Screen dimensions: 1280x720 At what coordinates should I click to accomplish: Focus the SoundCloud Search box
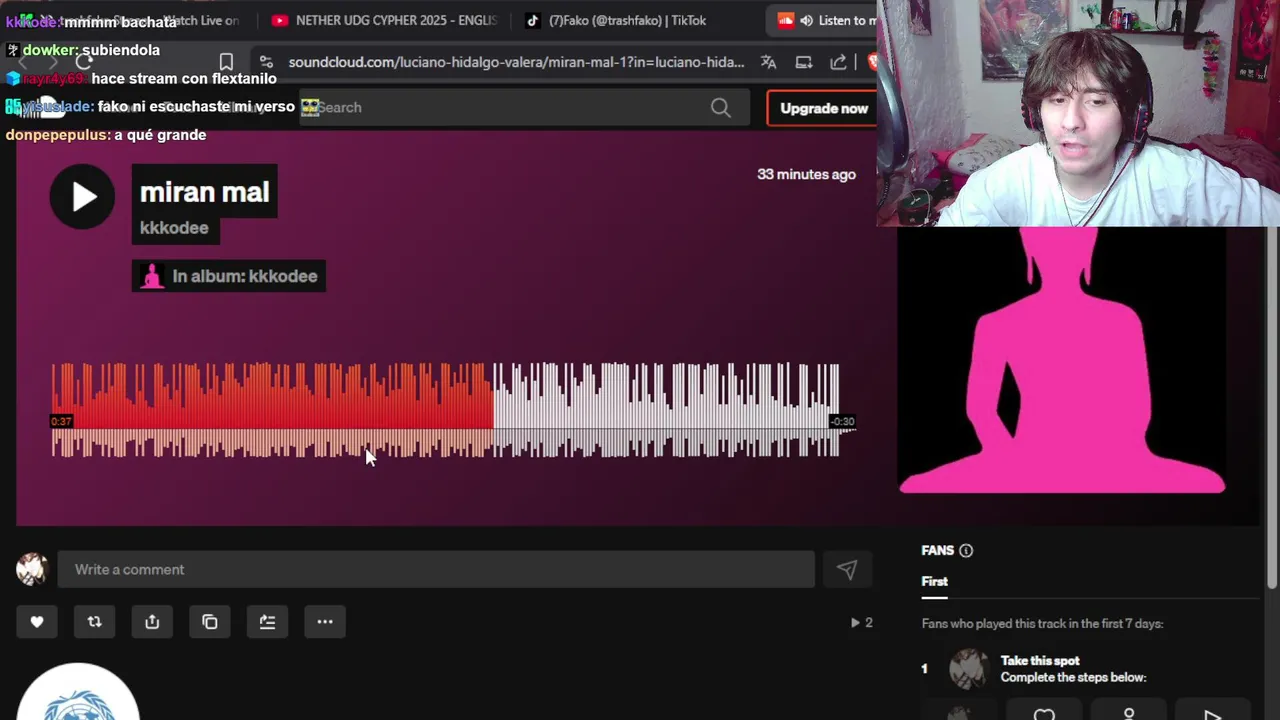coord(524,108)
